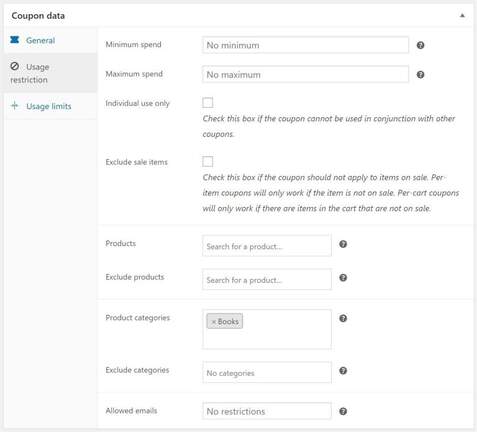Switch to the Usage limits tab

50,106
